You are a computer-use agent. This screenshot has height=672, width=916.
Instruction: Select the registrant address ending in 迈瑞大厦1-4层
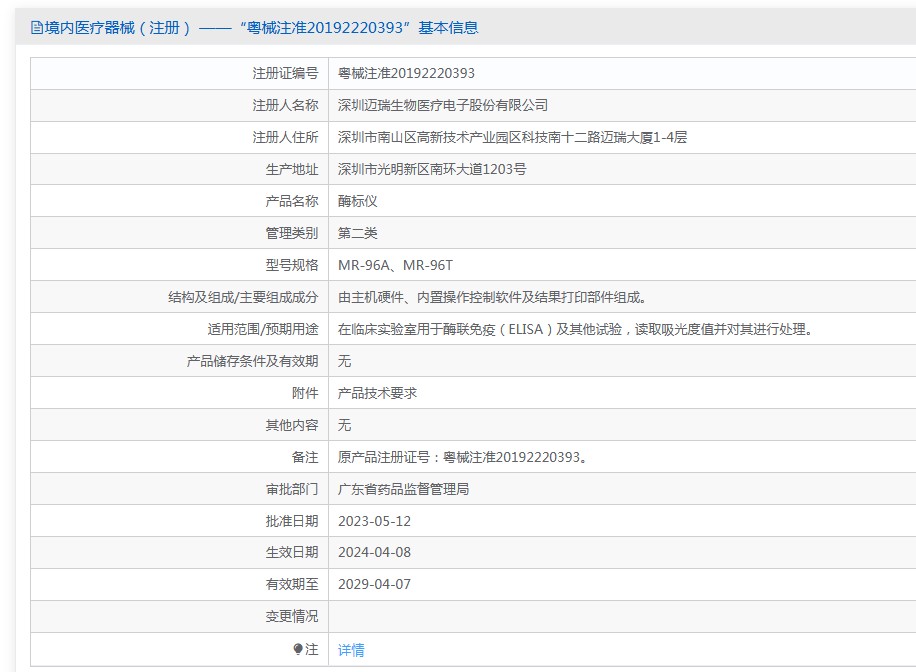click(x=512, y=137)
